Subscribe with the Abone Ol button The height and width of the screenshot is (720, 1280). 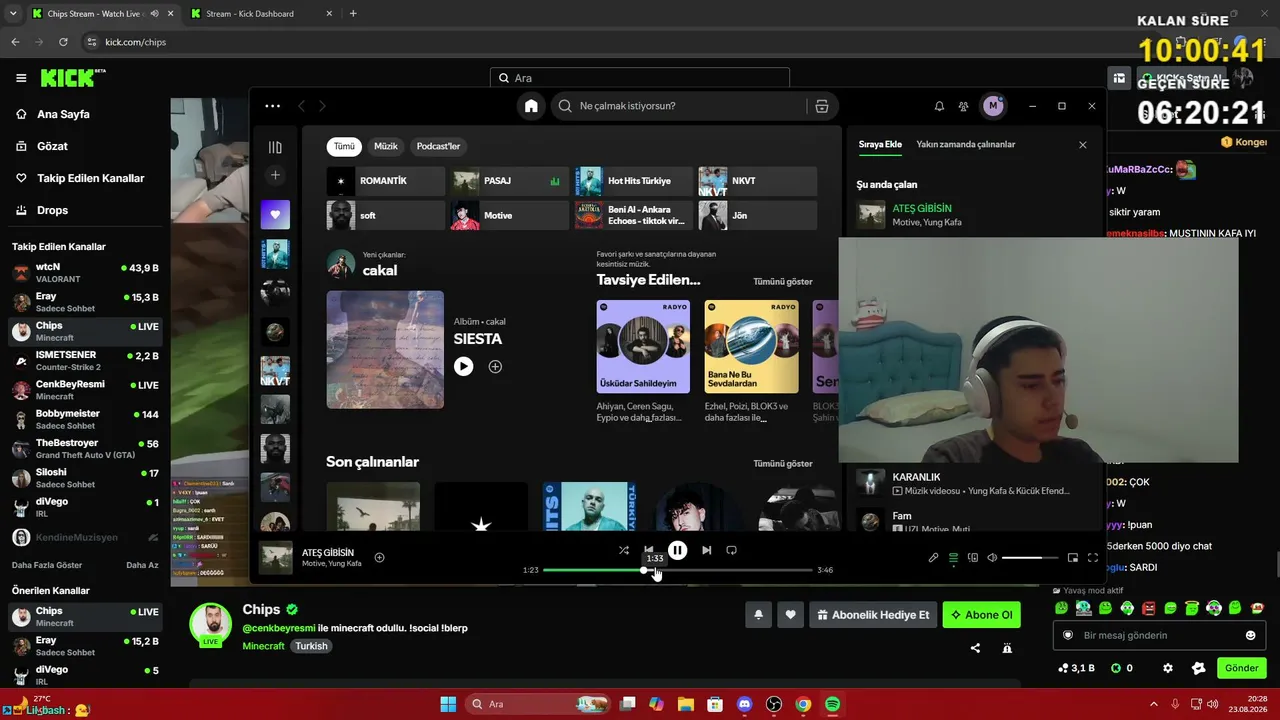(981, 615)
